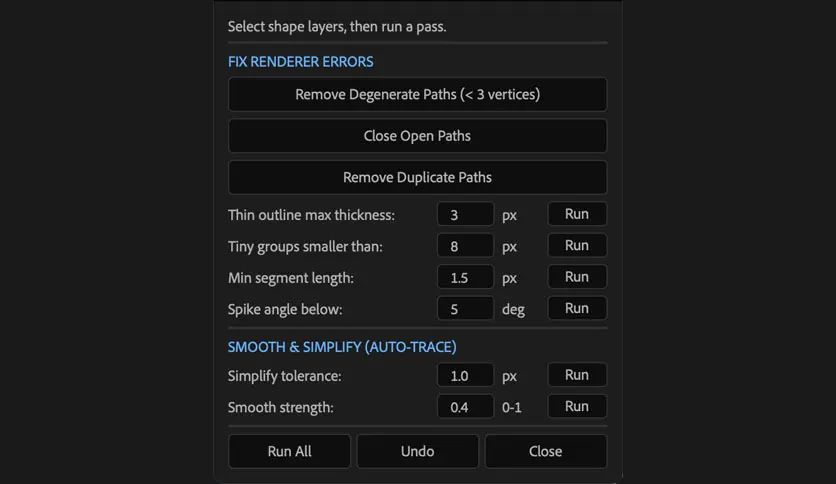This screenshot has height=484, width=836.
Task: Focus the Min segment length field
Action: pos(465,277)
